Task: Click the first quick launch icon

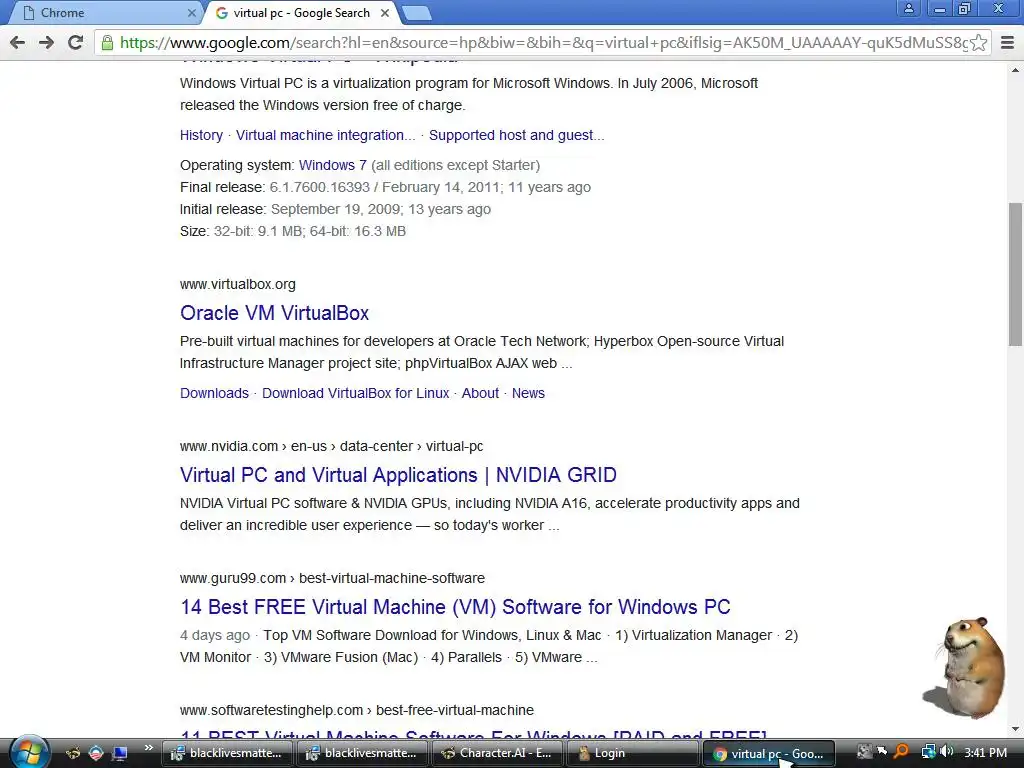Action: pyautogui.click(x=73, y=753)
